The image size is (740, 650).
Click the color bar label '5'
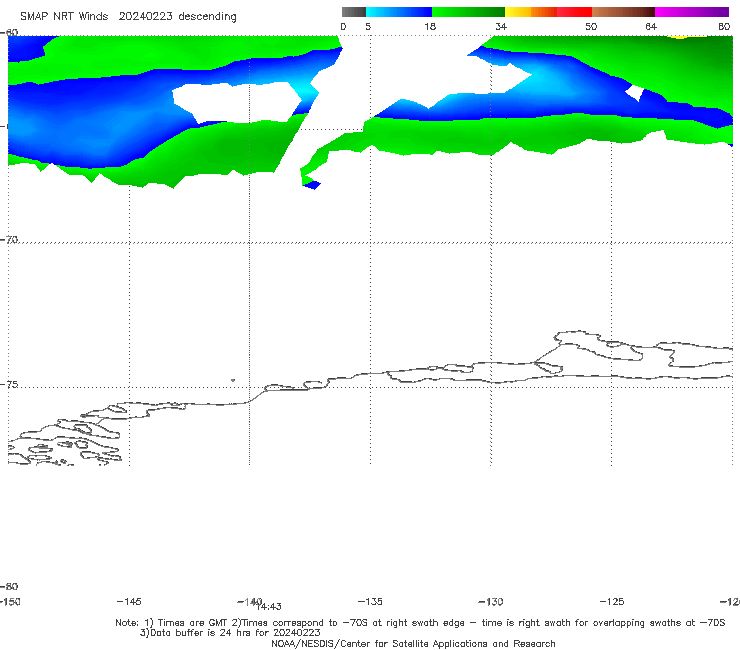tap(368, 26)
